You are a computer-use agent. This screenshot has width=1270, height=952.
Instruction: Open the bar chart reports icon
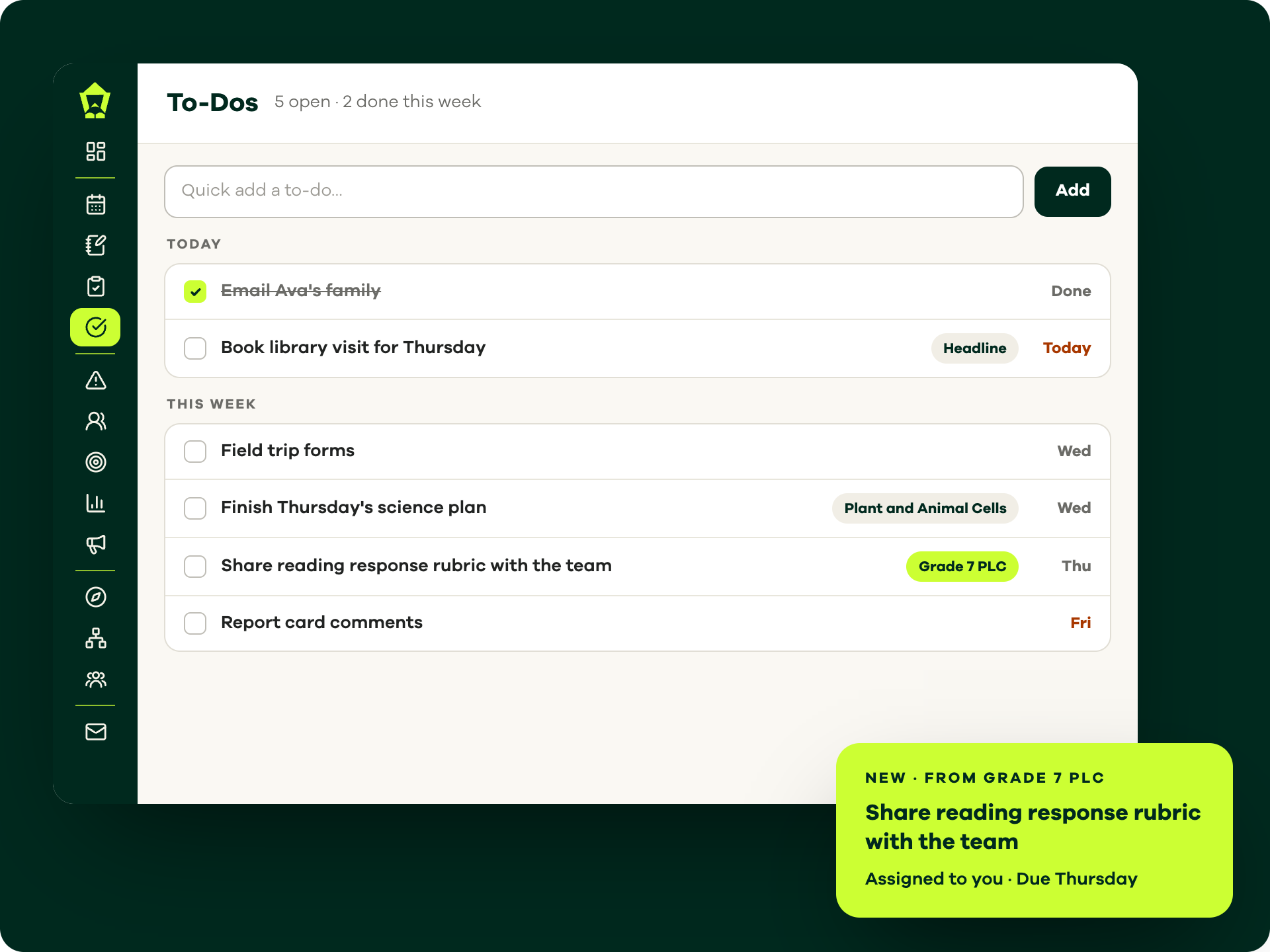[x=96, y=503]
